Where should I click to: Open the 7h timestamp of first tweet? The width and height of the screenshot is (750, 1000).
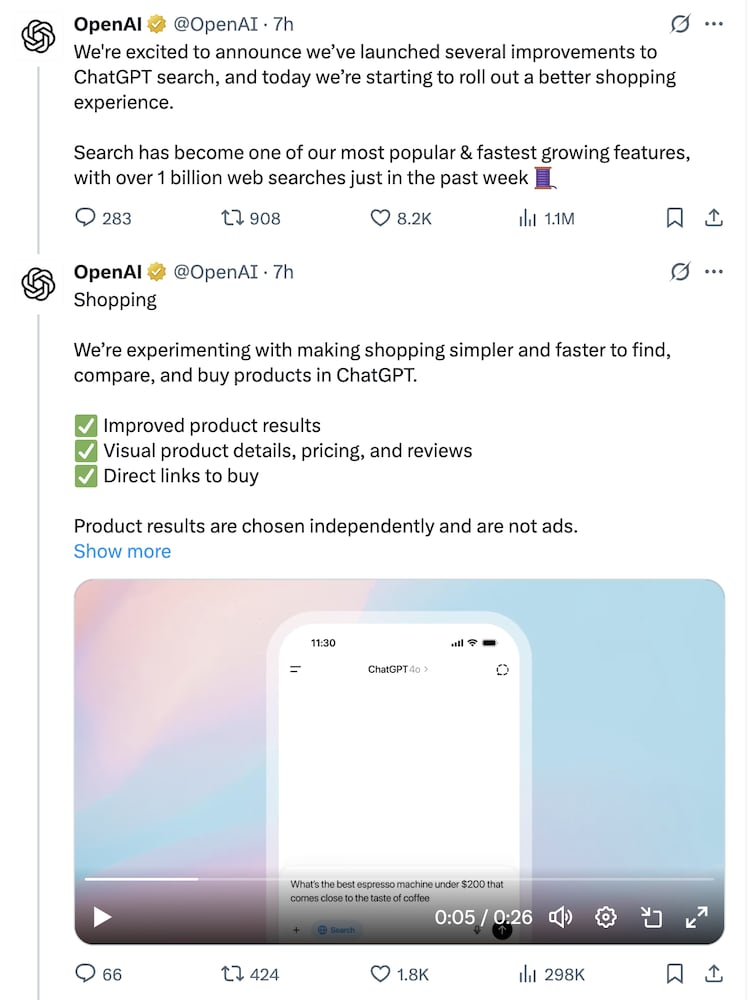click(283, 24)
